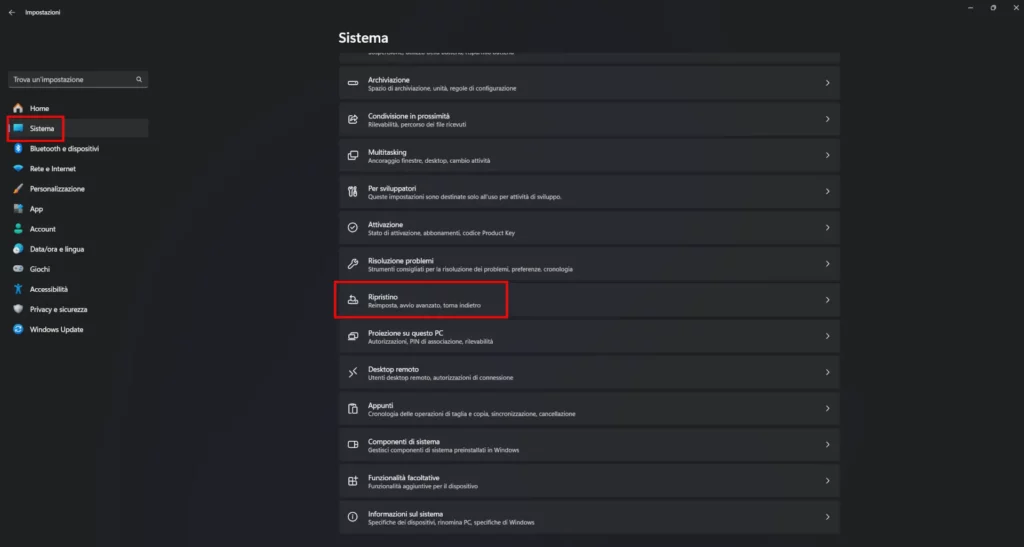Click the Condivisione in prossimità share icon
1024x547 pixels.
point(352,119)
